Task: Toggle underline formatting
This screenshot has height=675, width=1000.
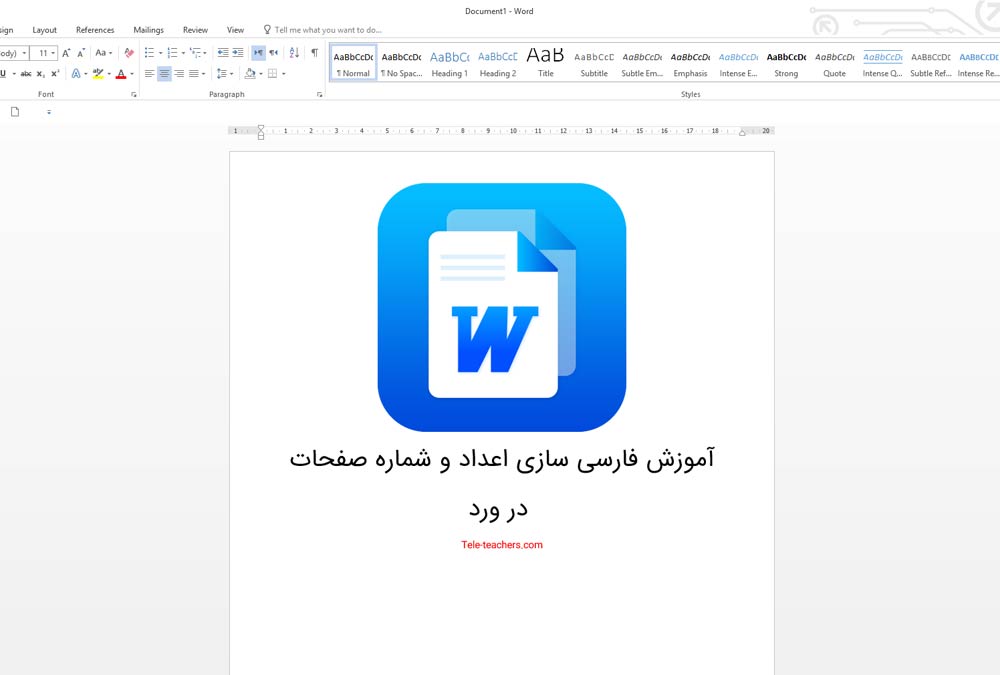Action: coord(3,74)
